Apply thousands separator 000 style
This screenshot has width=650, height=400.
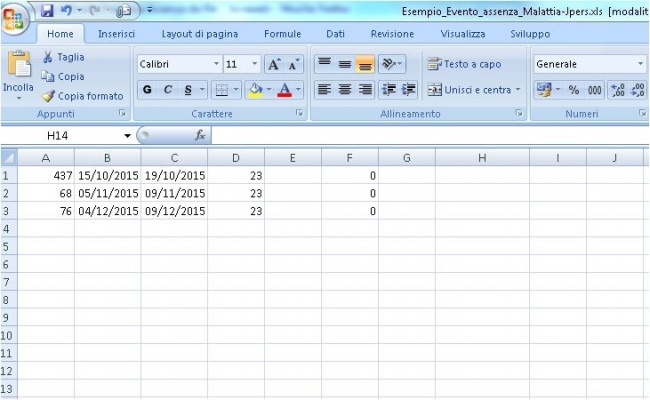click(x=594, y=90)
